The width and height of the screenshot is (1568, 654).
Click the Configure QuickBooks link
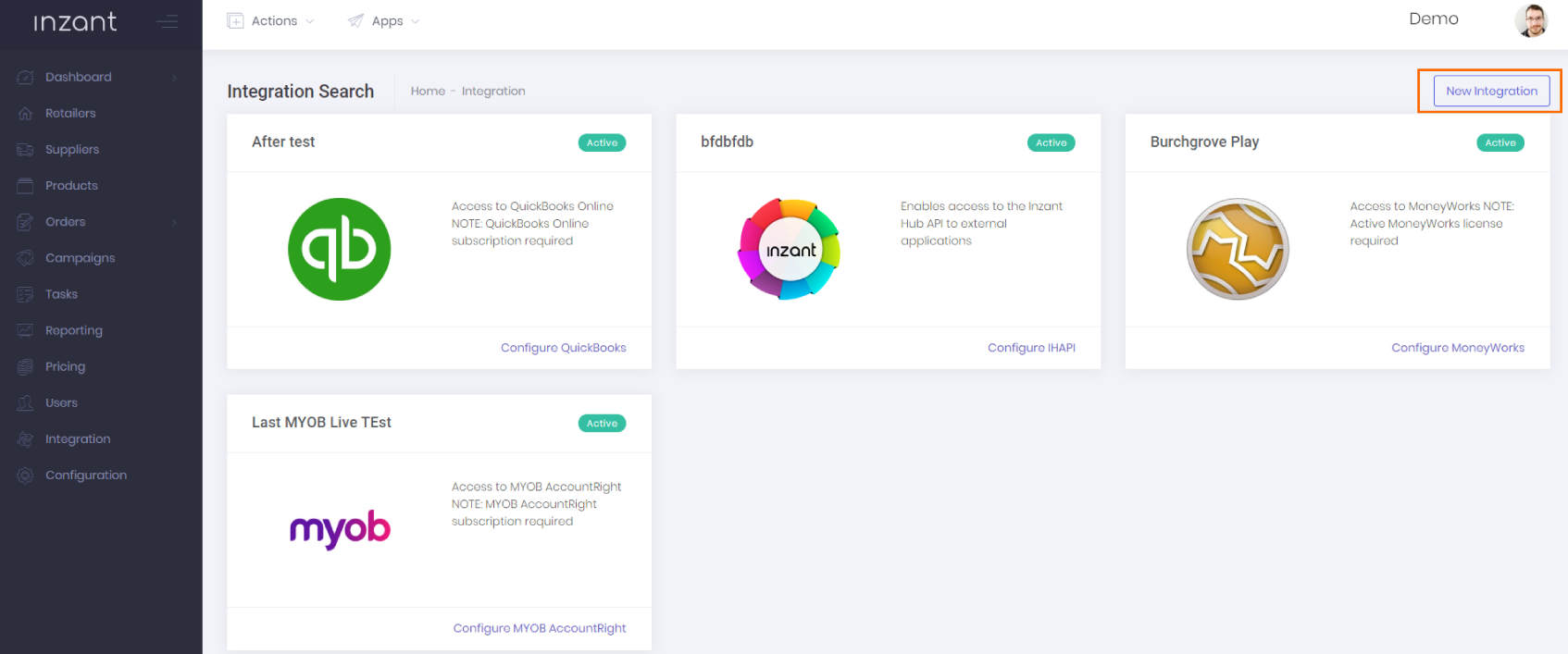[564, 348]
